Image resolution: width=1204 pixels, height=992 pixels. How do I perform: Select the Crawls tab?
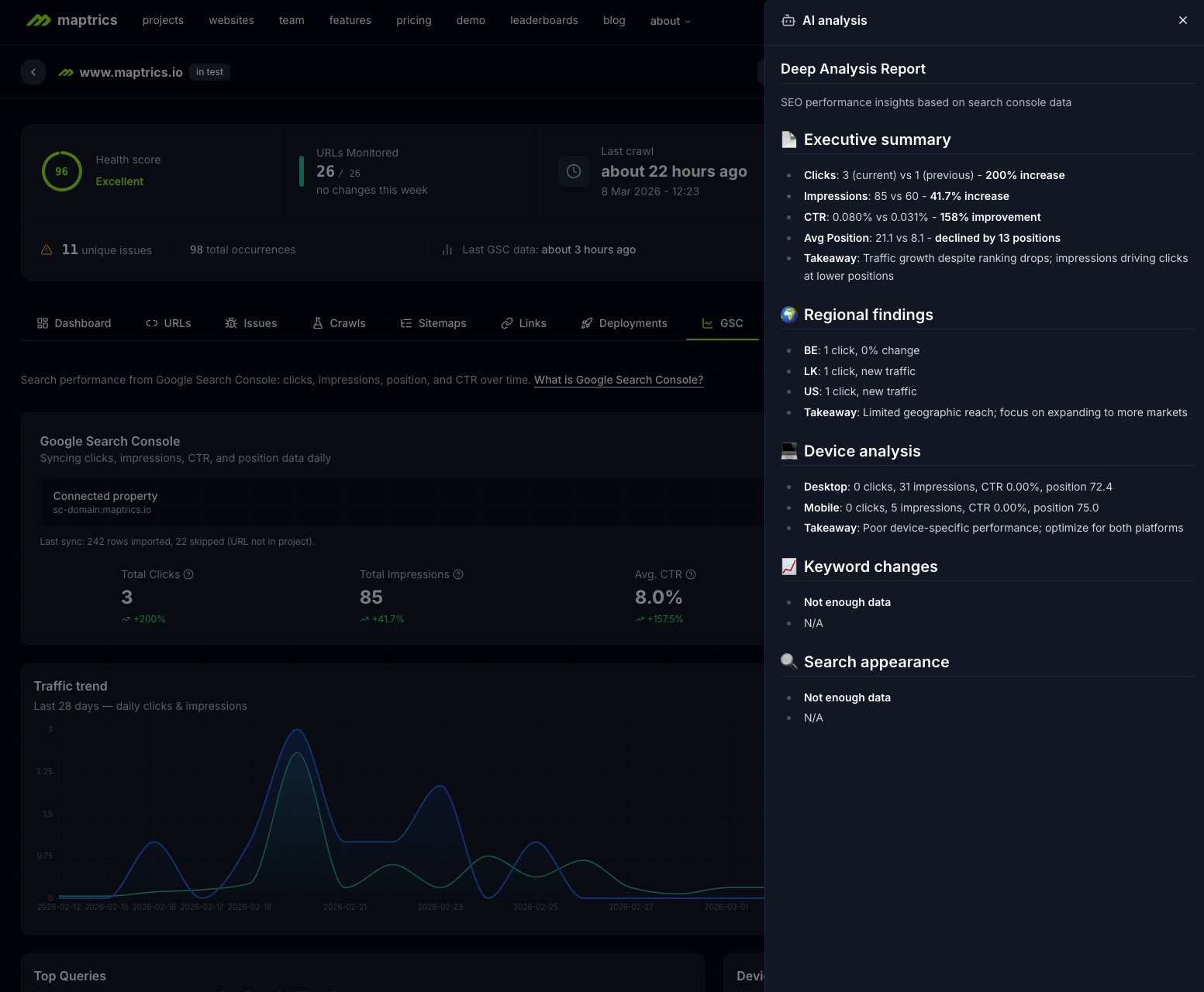coord(339,323)
